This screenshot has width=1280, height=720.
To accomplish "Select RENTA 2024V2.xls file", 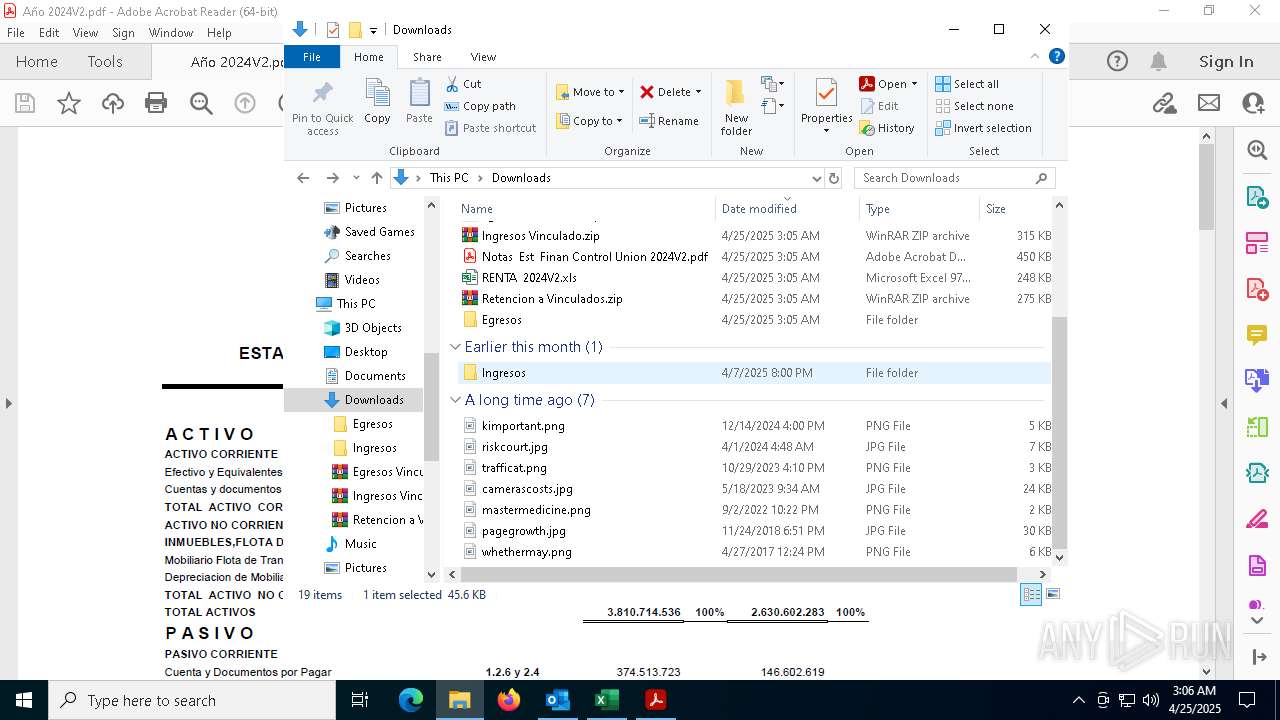I will 755,278.
